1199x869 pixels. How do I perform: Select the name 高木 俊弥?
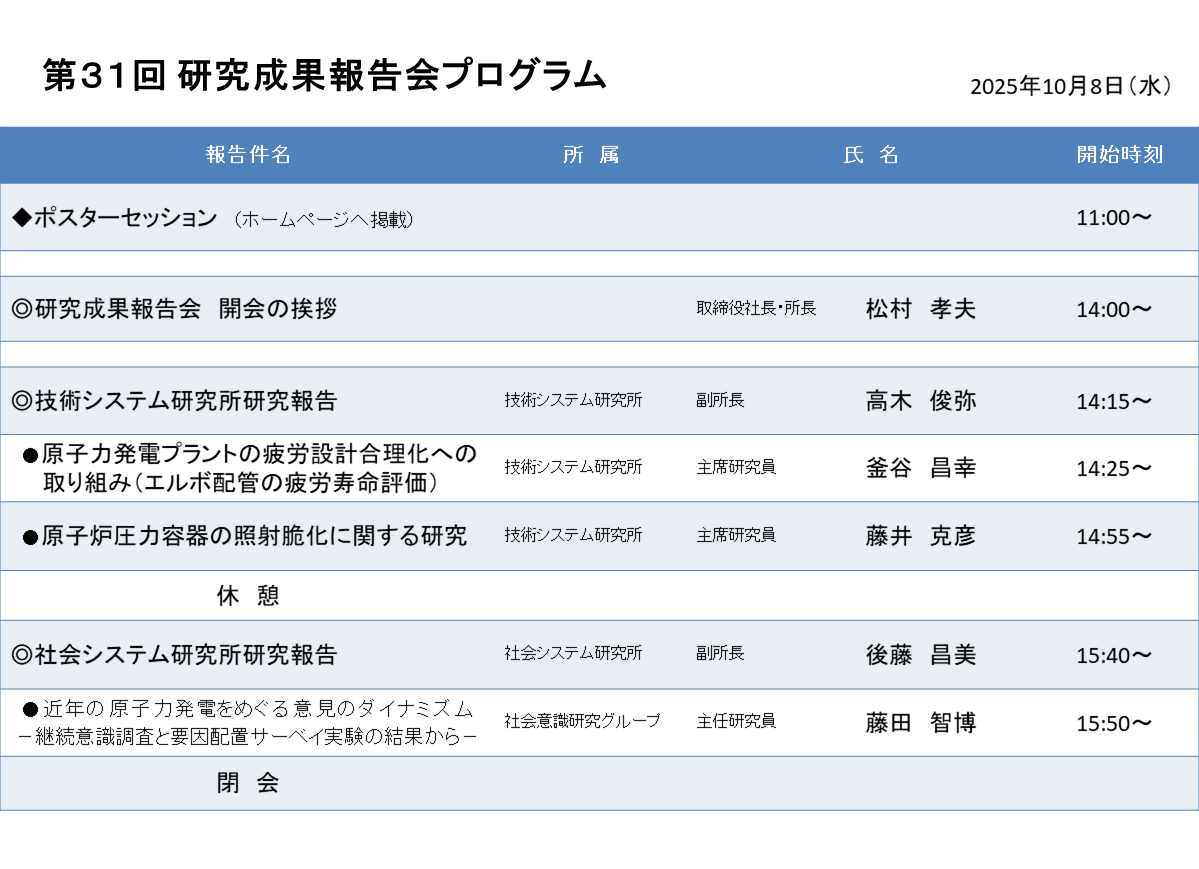point(920,401)
